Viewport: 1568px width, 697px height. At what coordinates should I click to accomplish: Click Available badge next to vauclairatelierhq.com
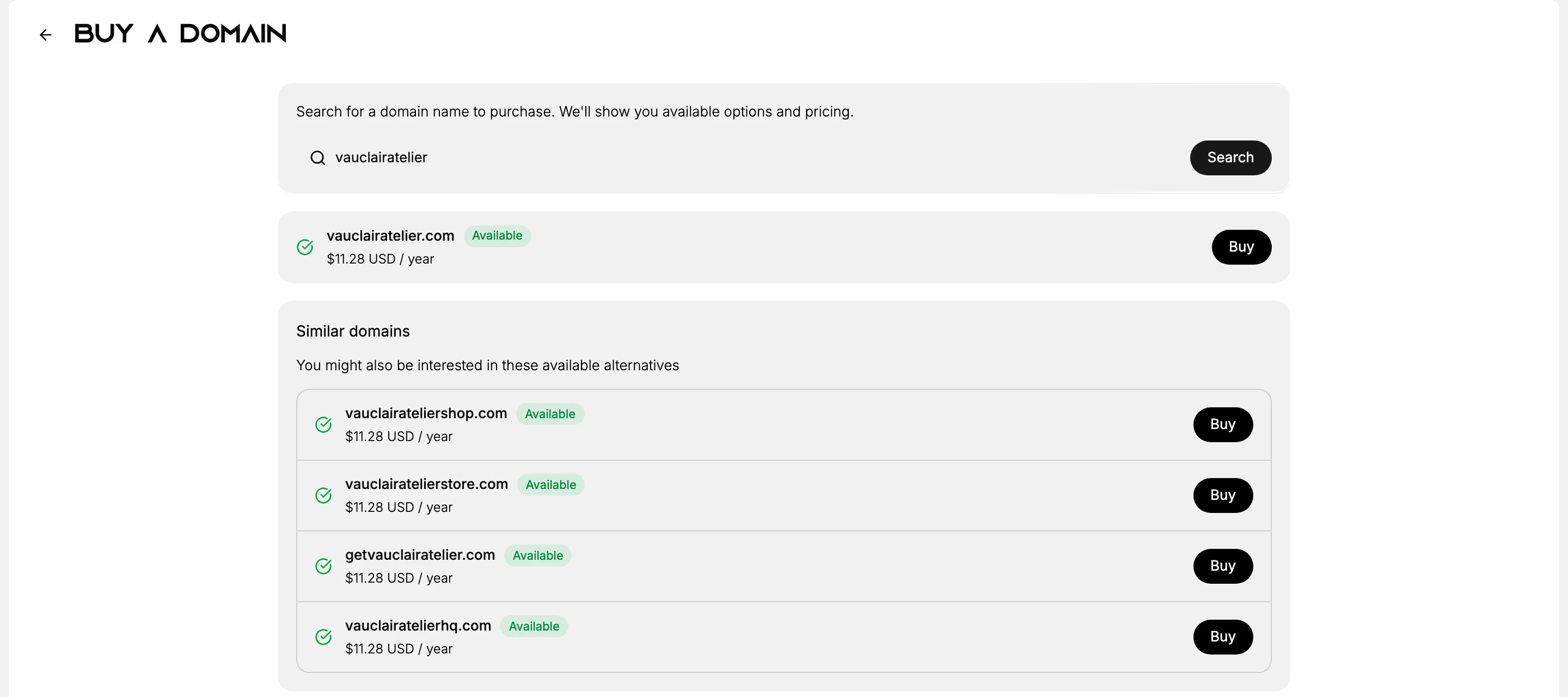click(534, 626)
